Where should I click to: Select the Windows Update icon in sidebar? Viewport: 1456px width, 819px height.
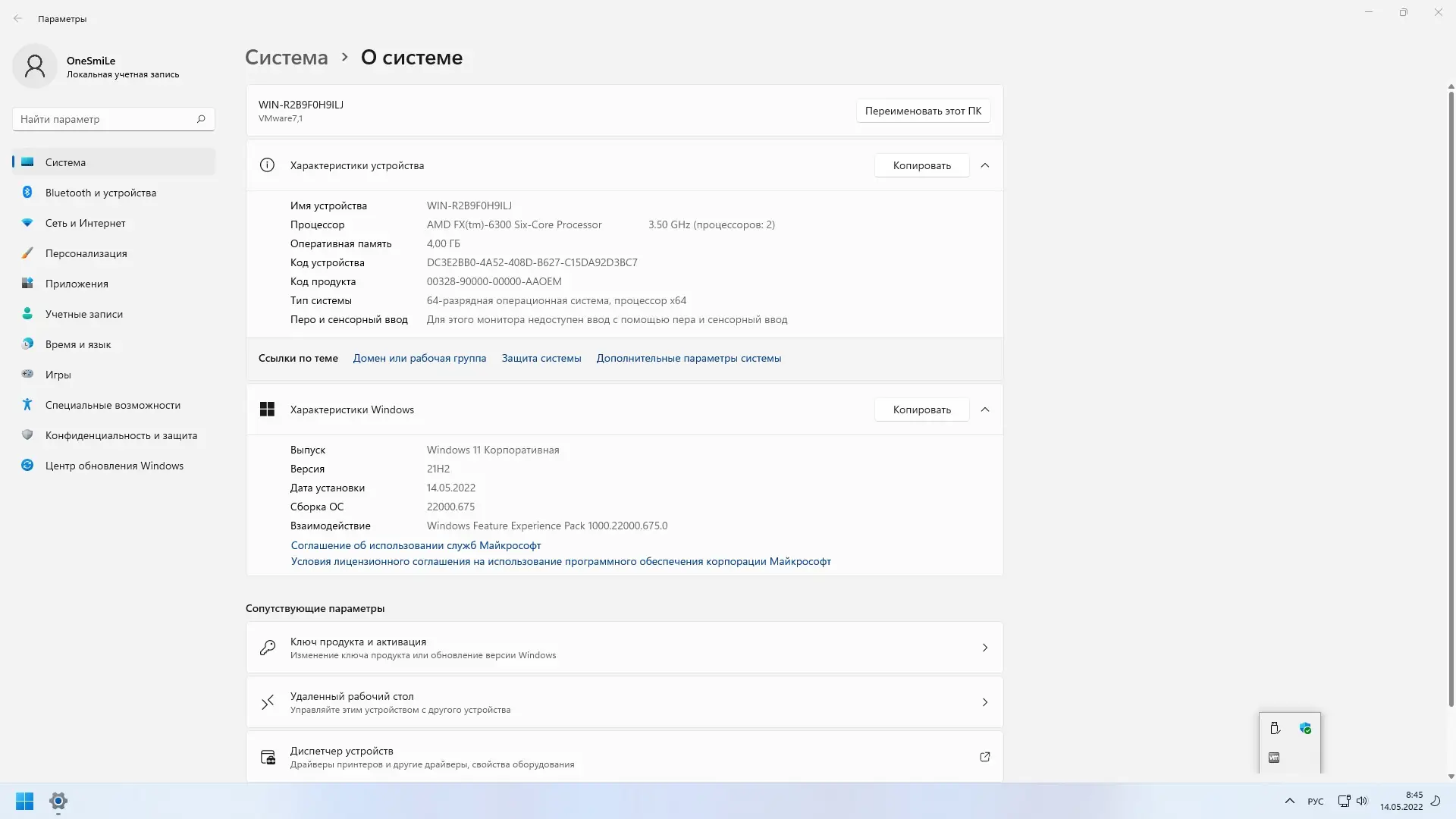point(27,466)
